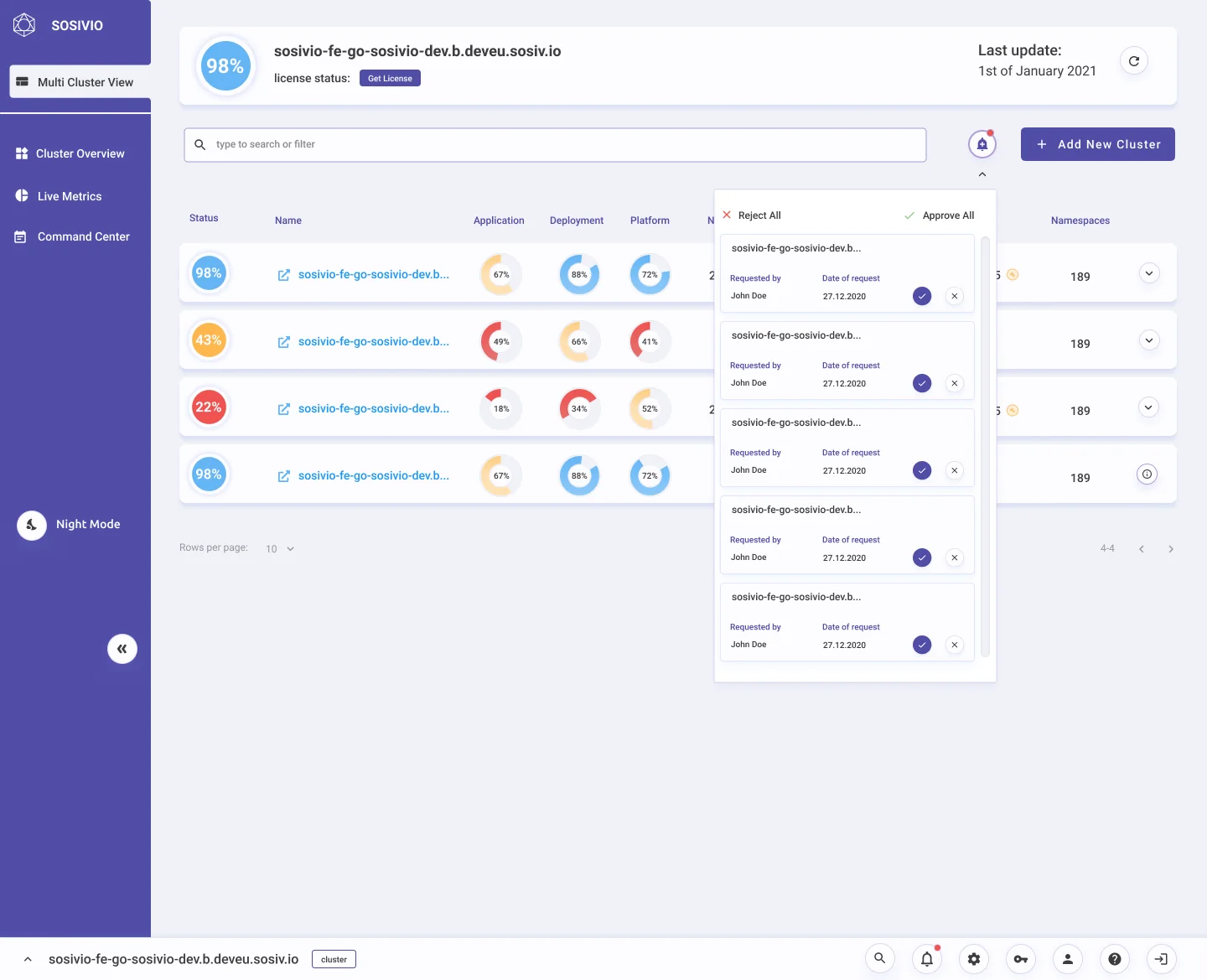Click Approve All in the requests popup
This screenshot has width=1207, height=980.
point(940,215)
